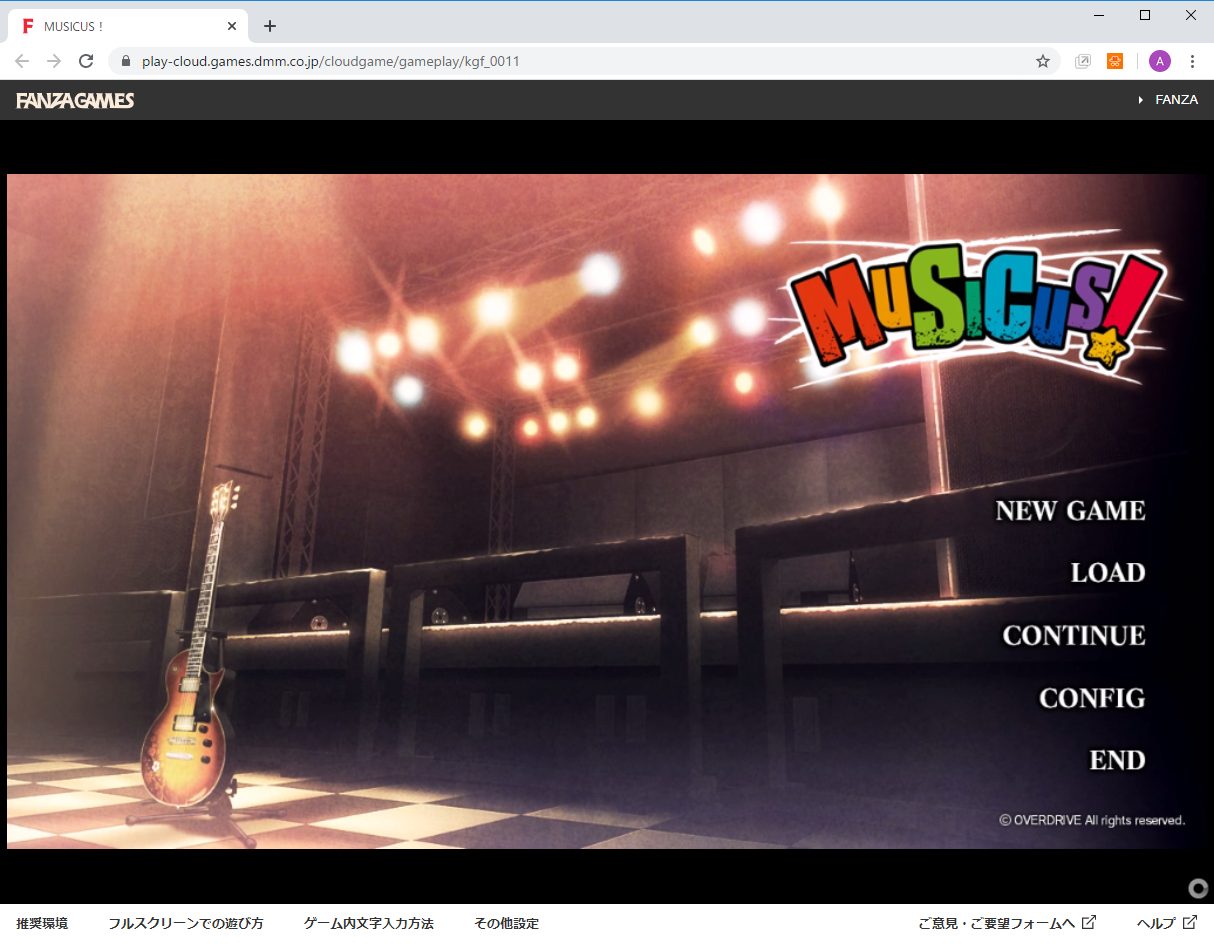Close the MUSICUS! browser tab
The image size is (1214, 944).
click(232, 26)
